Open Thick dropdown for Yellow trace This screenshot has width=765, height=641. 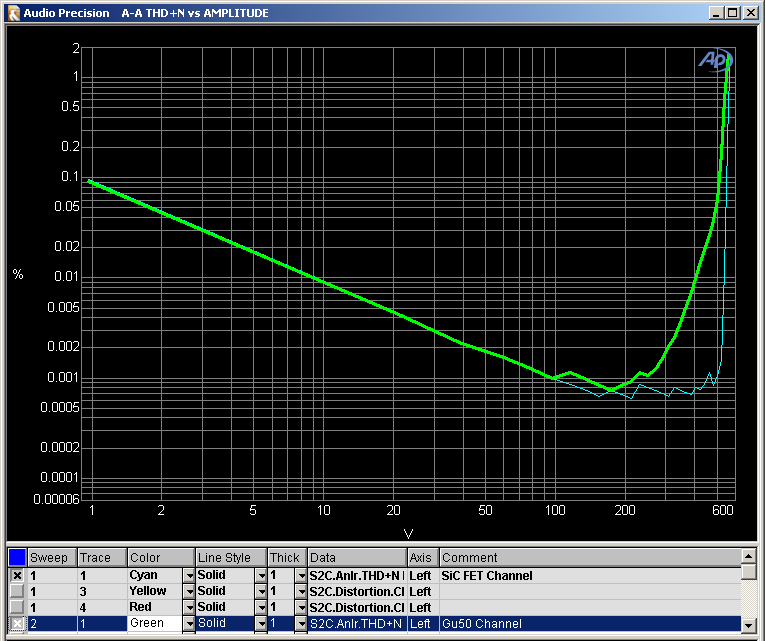click(x=301, y=592)
